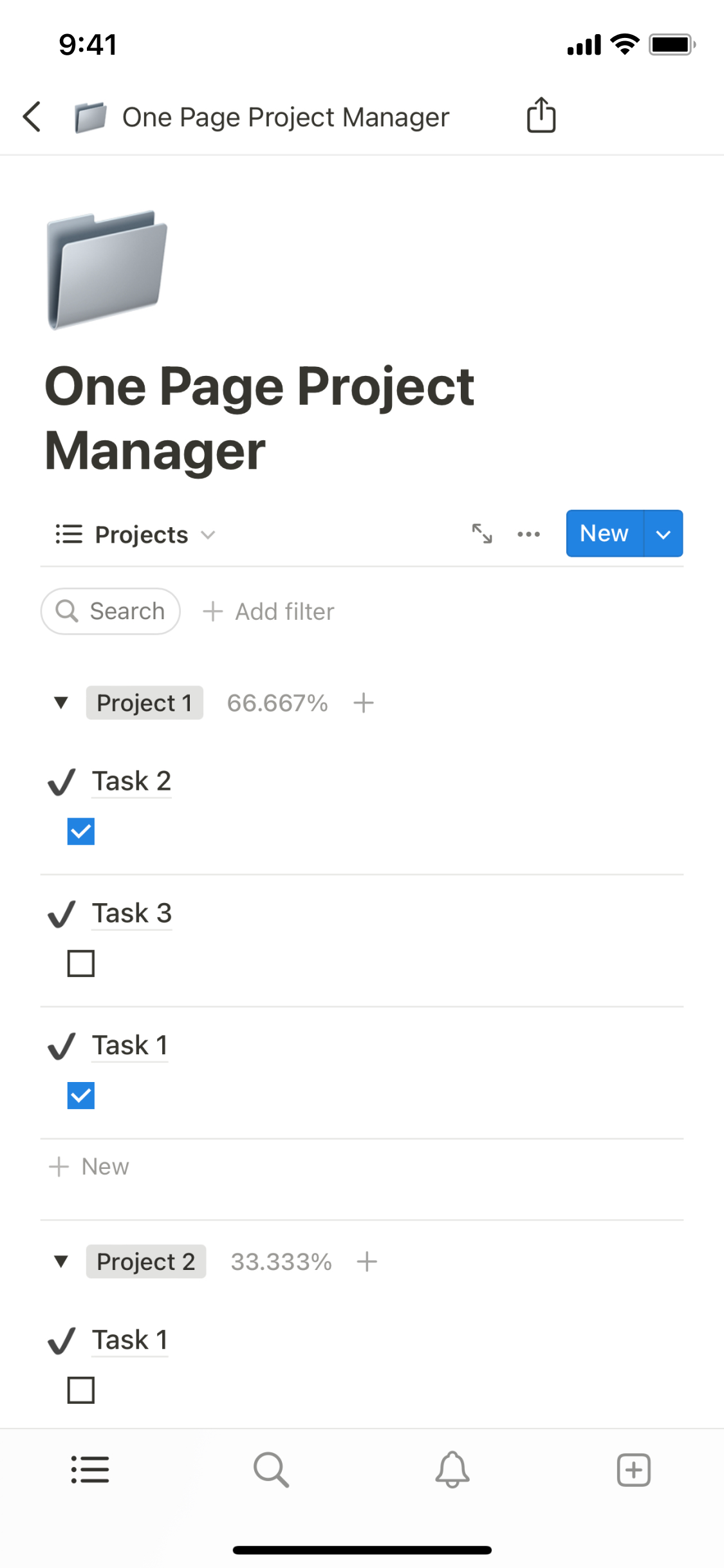Screen dimensions: 724x1568
Task: Open the bottom bar sidebar list icon
Action: tap(90, 1470)
